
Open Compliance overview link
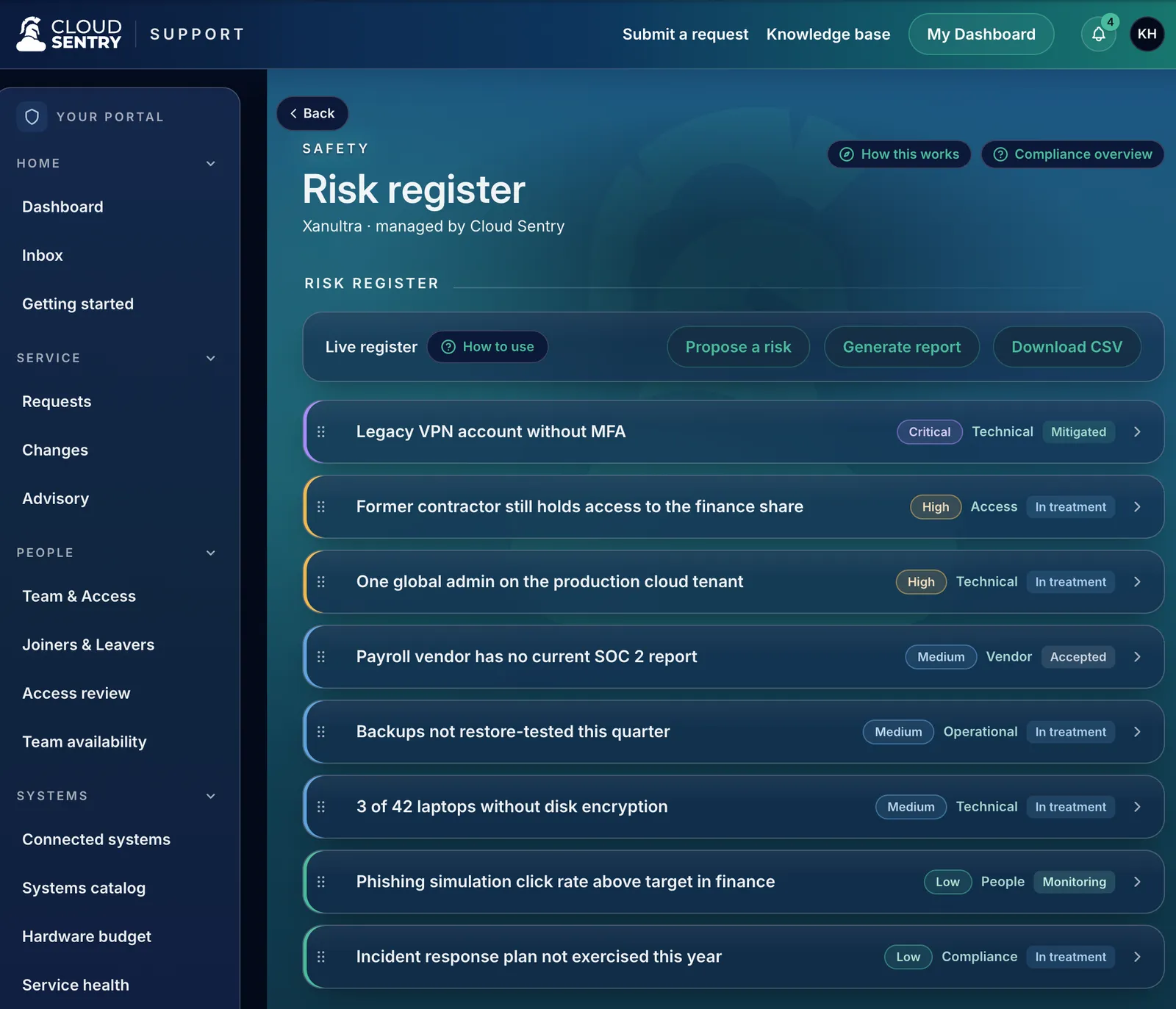pos(1072,154)
